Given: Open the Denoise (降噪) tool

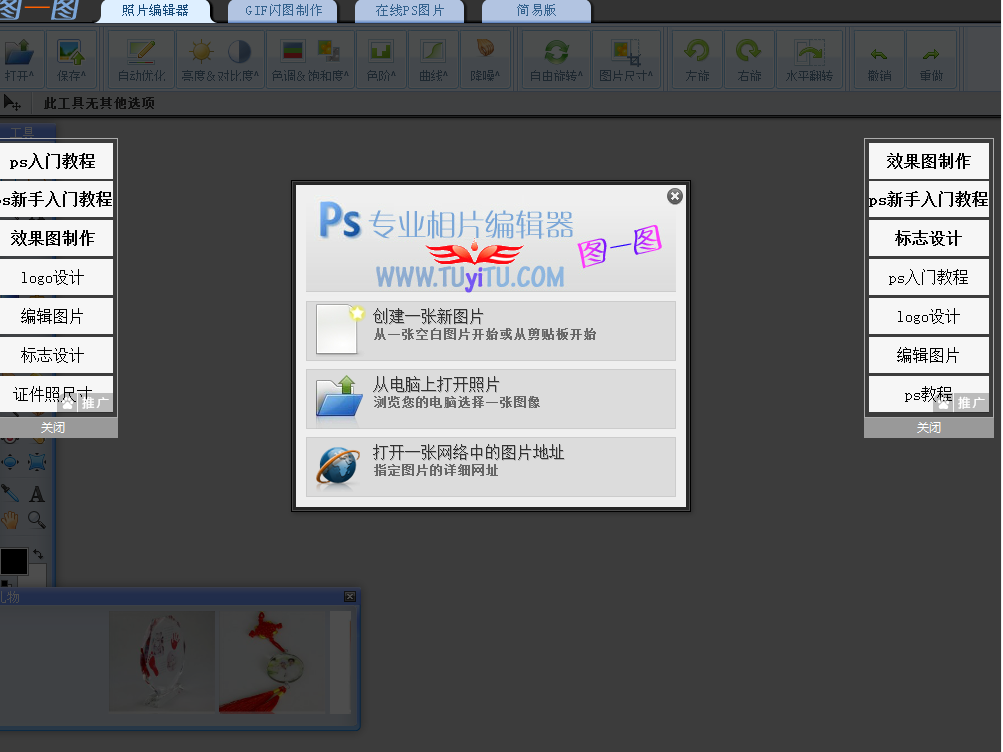Looking at the screenshot, I should tap(485, 59).
